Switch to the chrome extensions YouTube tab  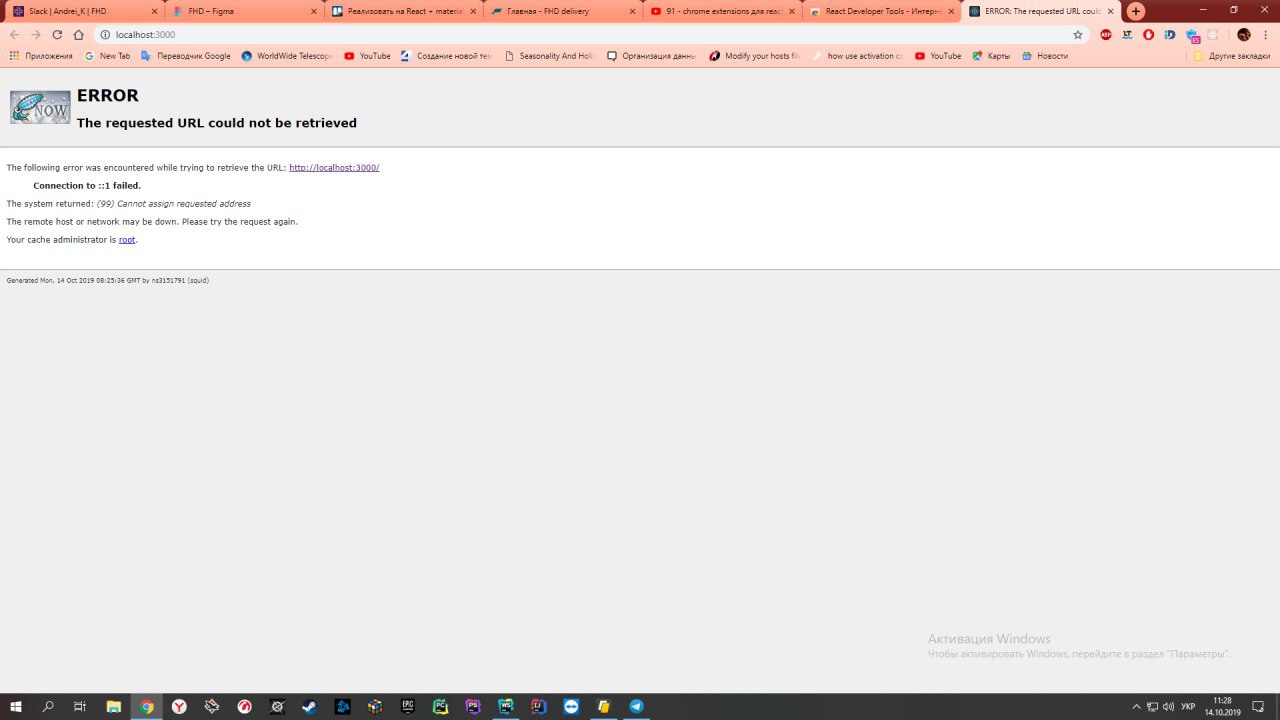point(723,11)
